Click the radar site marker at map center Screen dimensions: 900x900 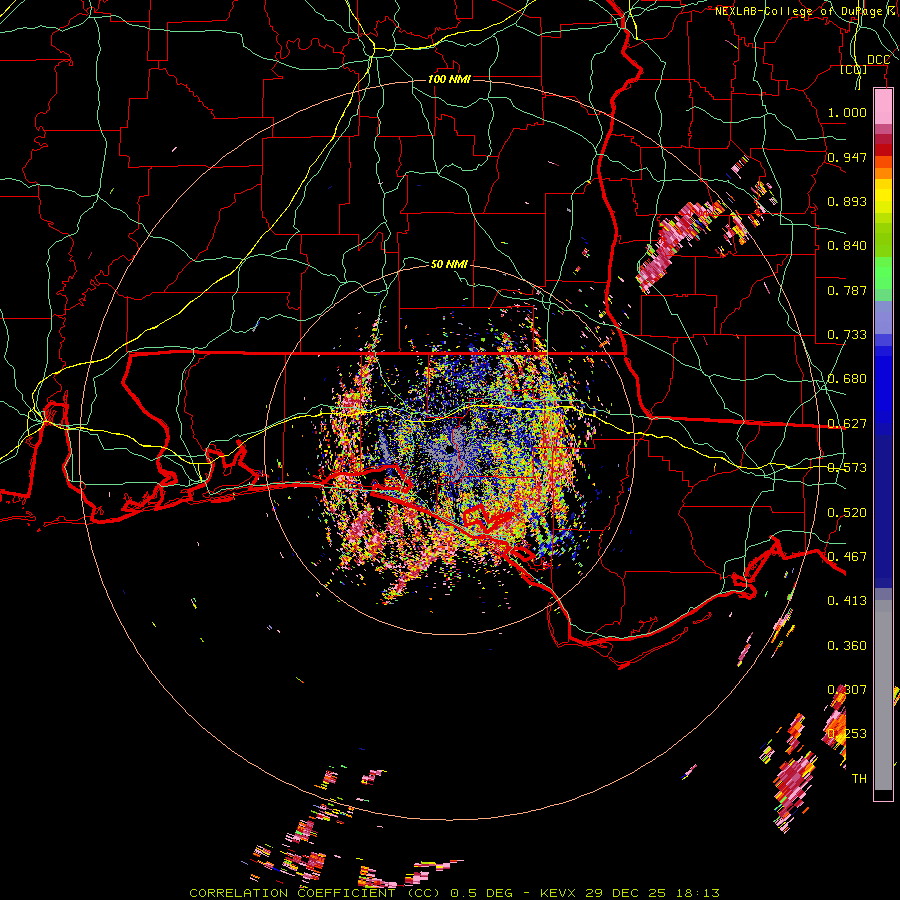448,450
